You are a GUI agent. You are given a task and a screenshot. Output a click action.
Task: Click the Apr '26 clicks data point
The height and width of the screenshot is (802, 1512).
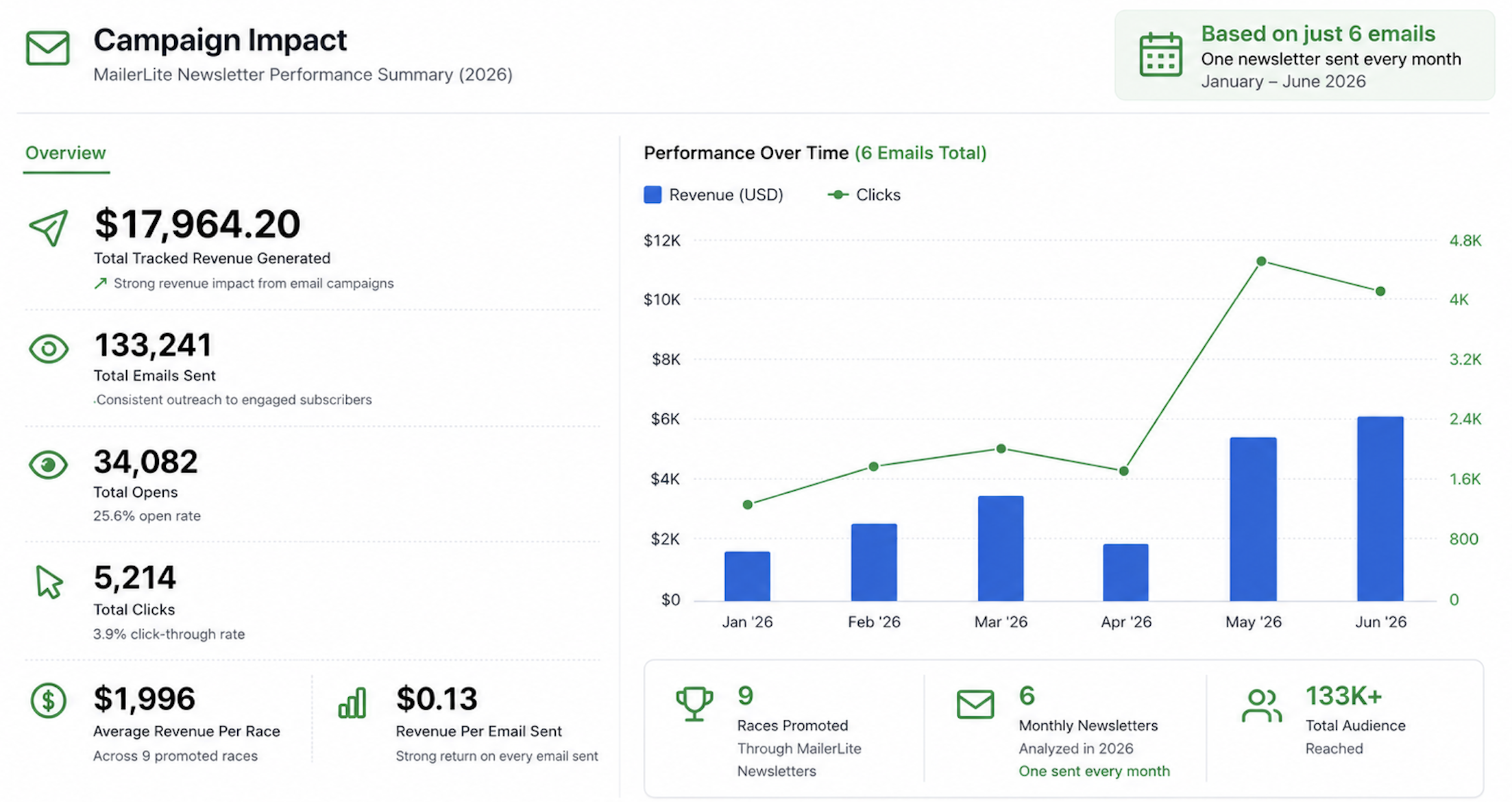pyautogui.click(x=1124, y=471)
